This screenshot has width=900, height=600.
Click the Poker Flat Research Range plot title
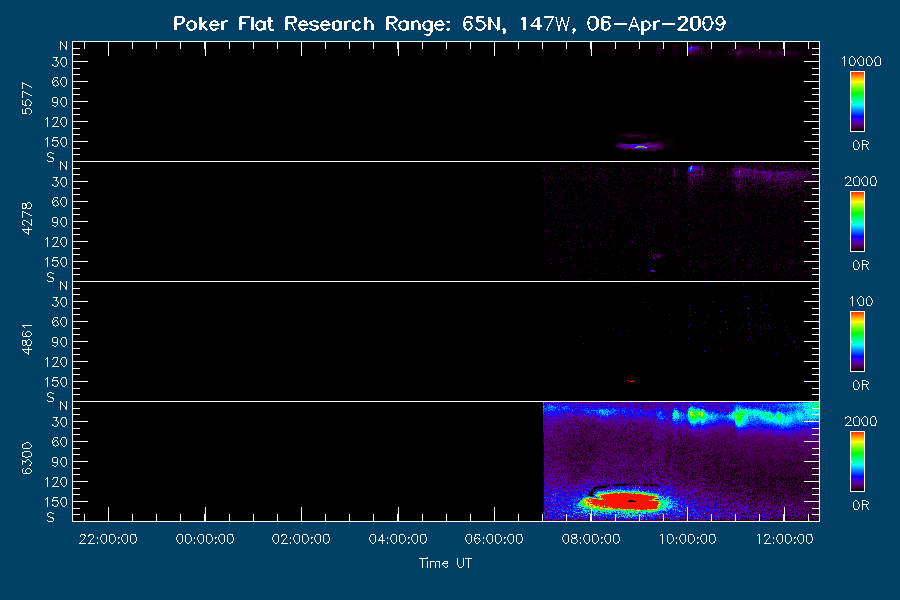pyautogui.click(x=449, y=24)
